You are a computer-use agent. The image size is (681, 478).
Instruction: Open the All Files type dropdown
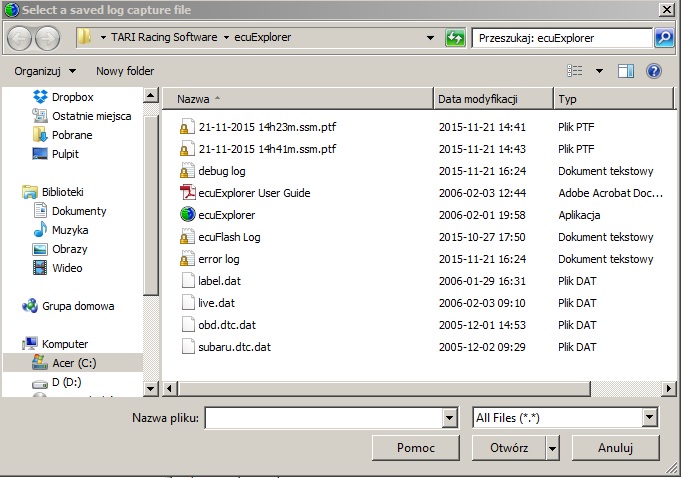click(650, 418)
